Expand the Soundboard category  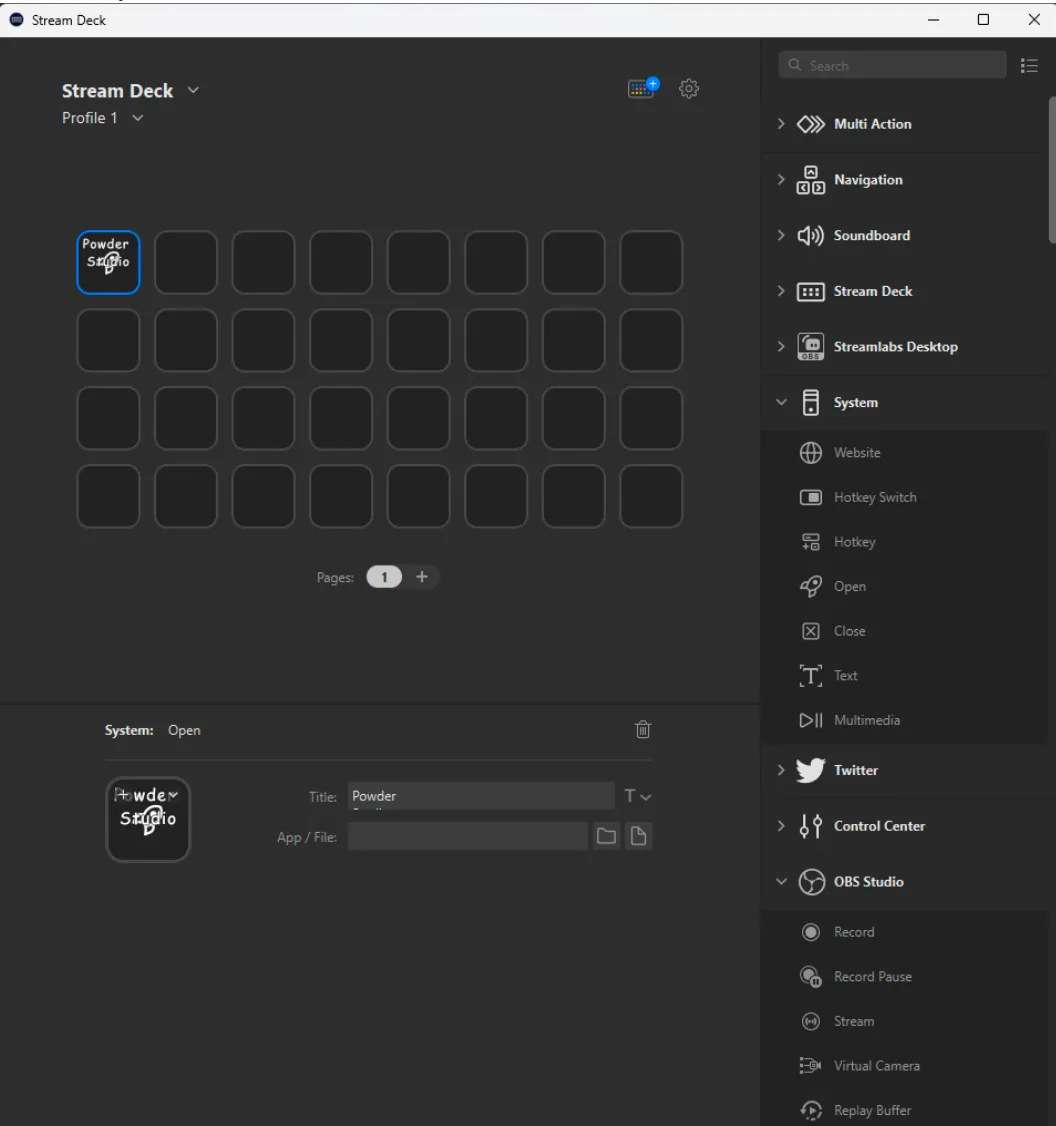pyautogui.click(x=781, y=236)
